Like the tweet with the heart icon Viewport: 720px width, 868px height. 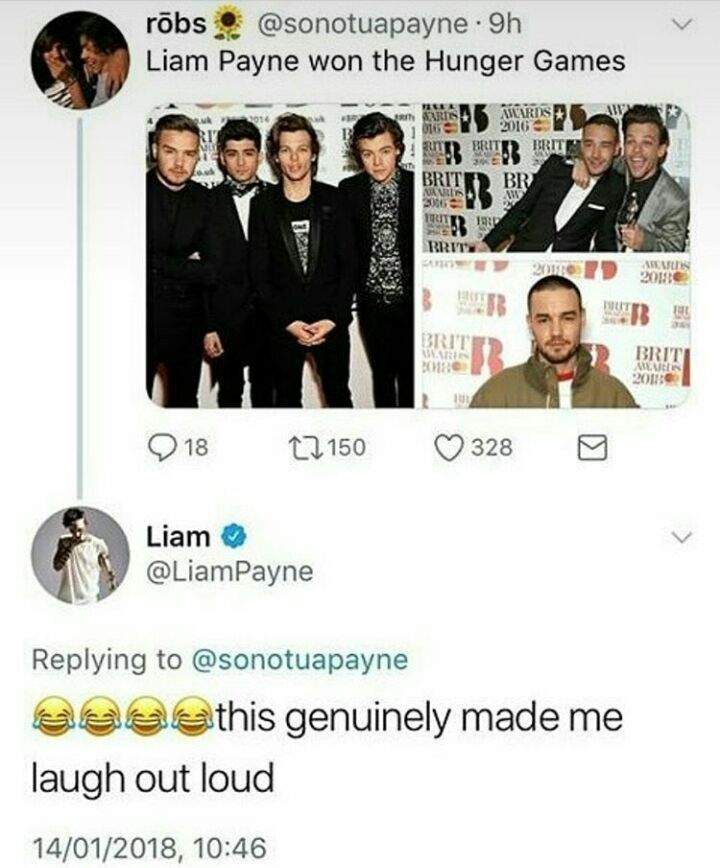pos(448,447)
